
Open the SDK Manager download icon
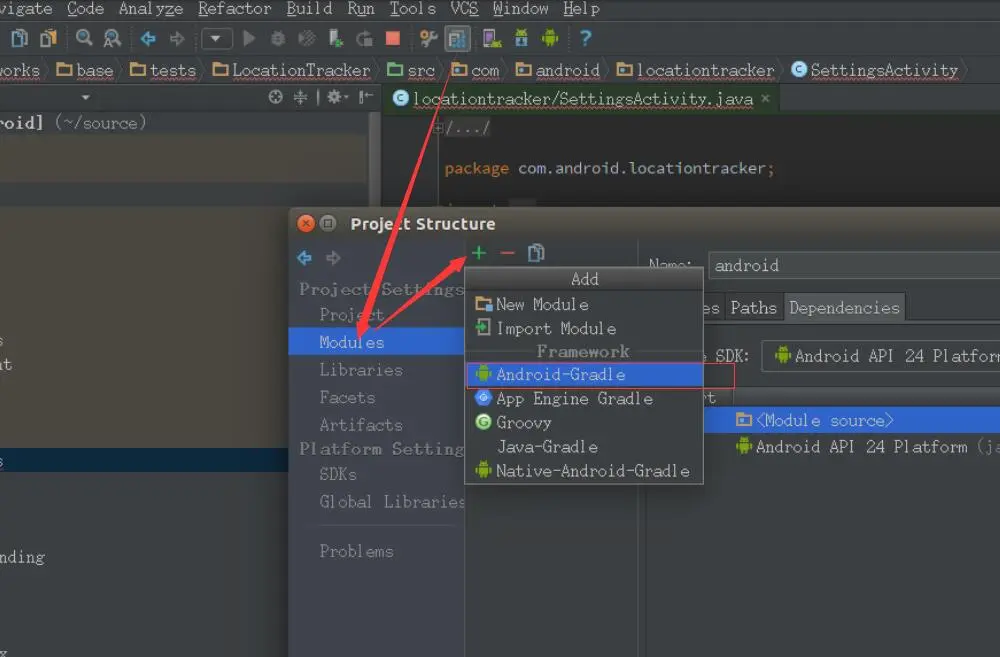[522, 39]
